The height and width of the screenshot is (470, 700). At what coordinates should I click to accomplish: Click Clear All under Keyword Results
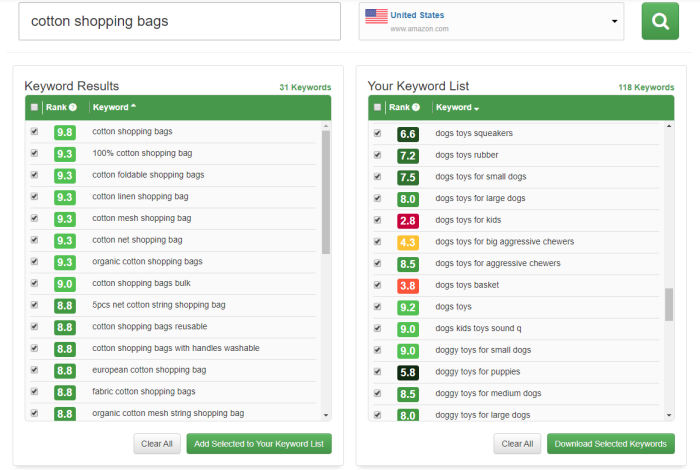click(x=157, y=444)
